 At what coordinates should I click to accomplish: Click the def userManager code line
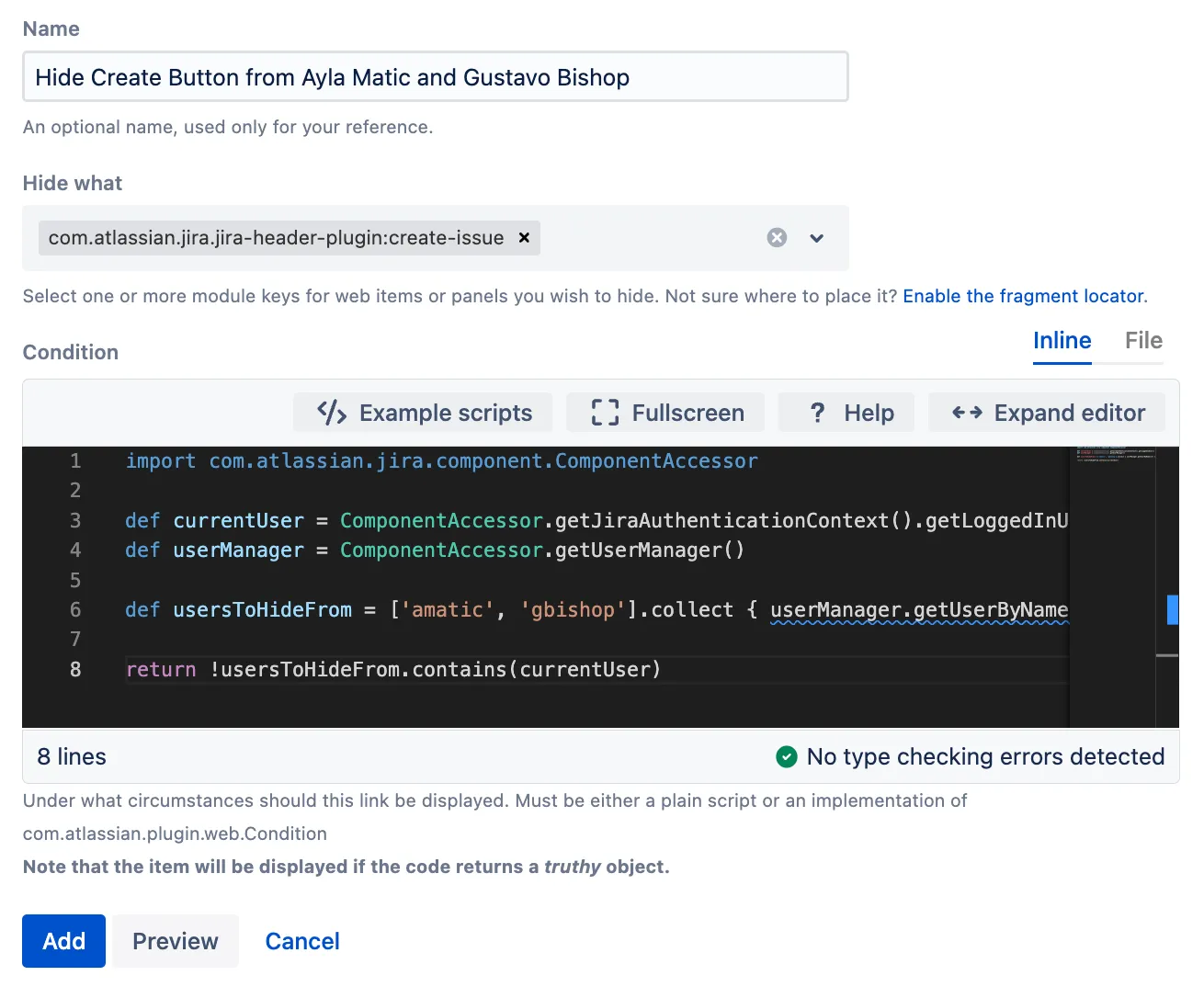[x=435, y=550]
